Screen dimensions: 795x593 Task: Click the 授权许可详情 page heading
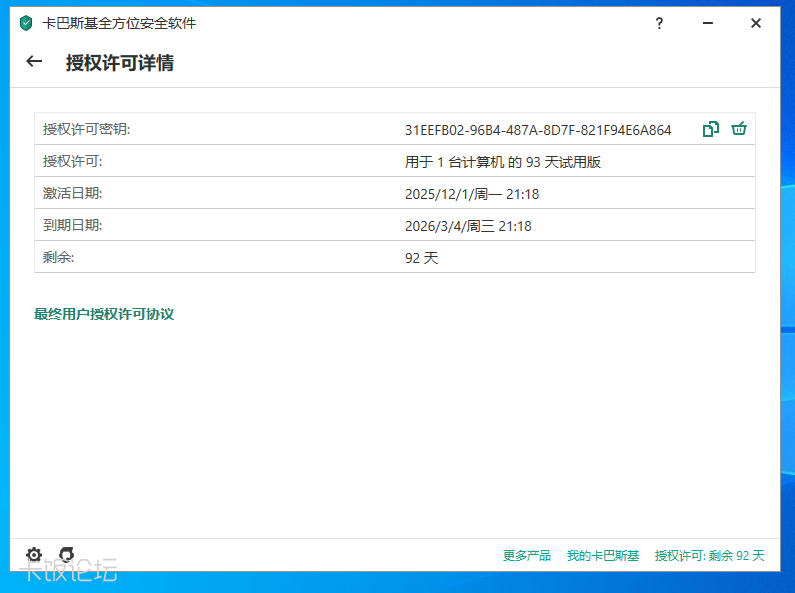[120, 63]
